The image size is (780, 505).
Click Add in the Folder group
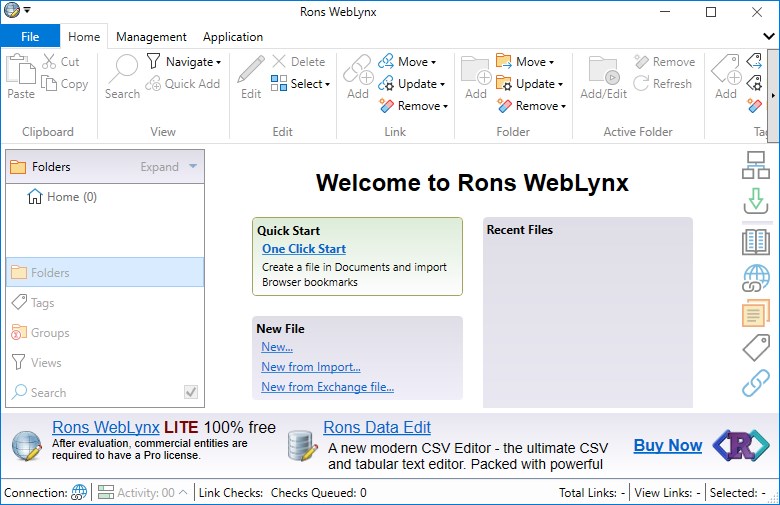[476, 76]
